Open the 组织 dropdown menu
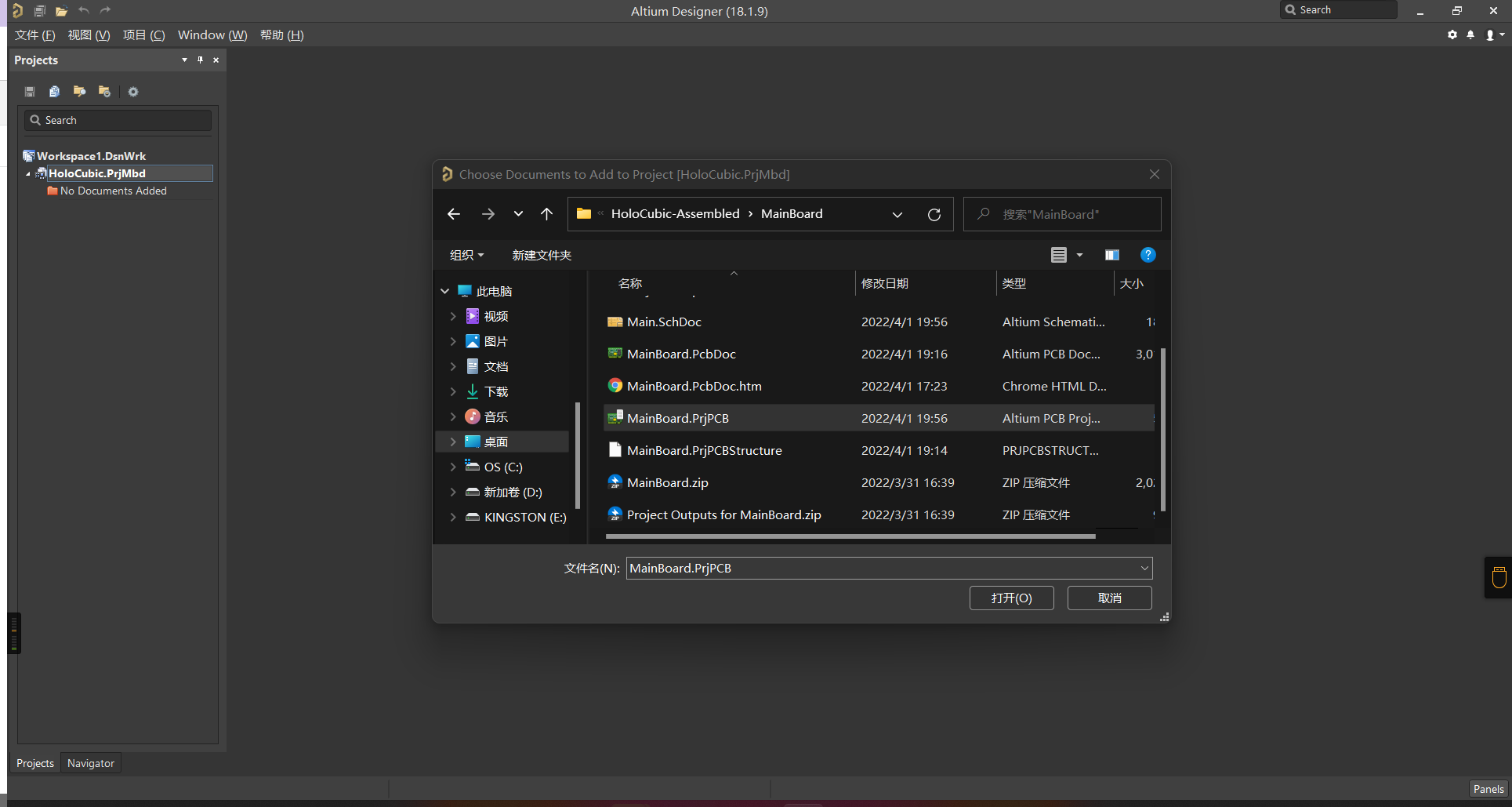Screen dimensions: 1512x807 tap(467, 255)
